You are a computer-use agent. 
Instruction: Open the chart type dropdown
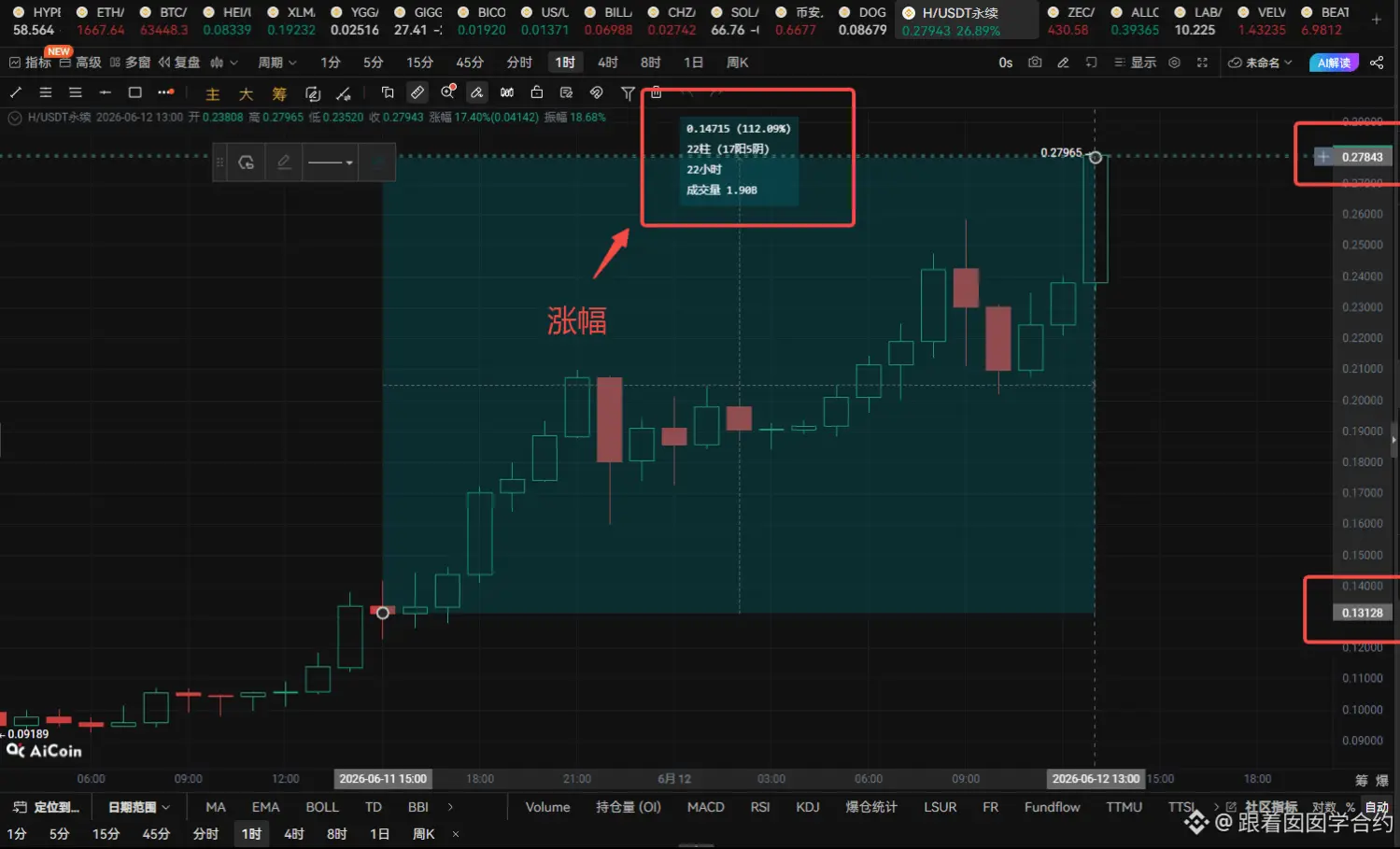(x=224, y=63)
